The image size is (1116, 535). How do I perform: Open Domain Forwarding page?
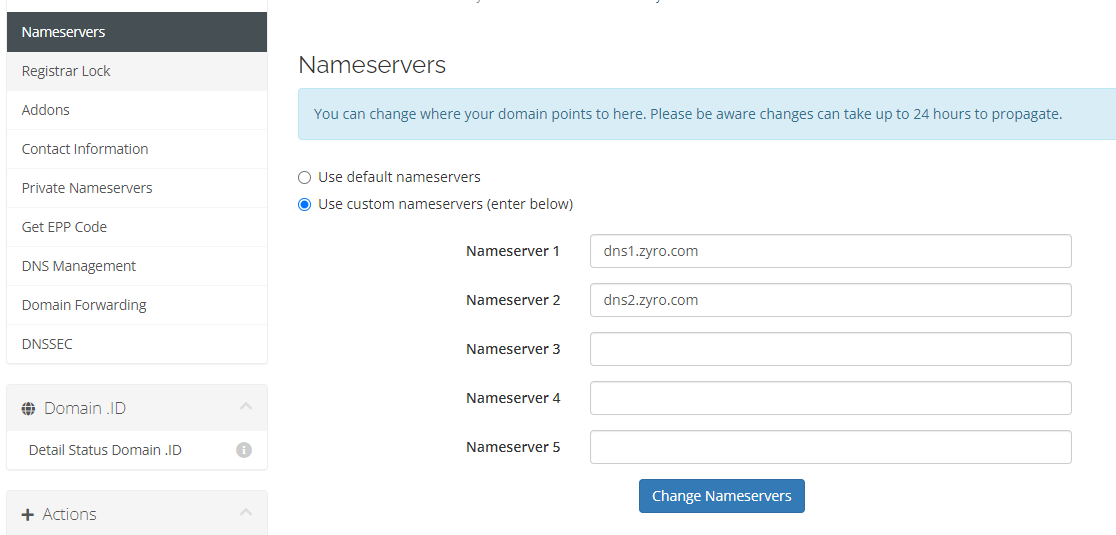coord(137,305)
